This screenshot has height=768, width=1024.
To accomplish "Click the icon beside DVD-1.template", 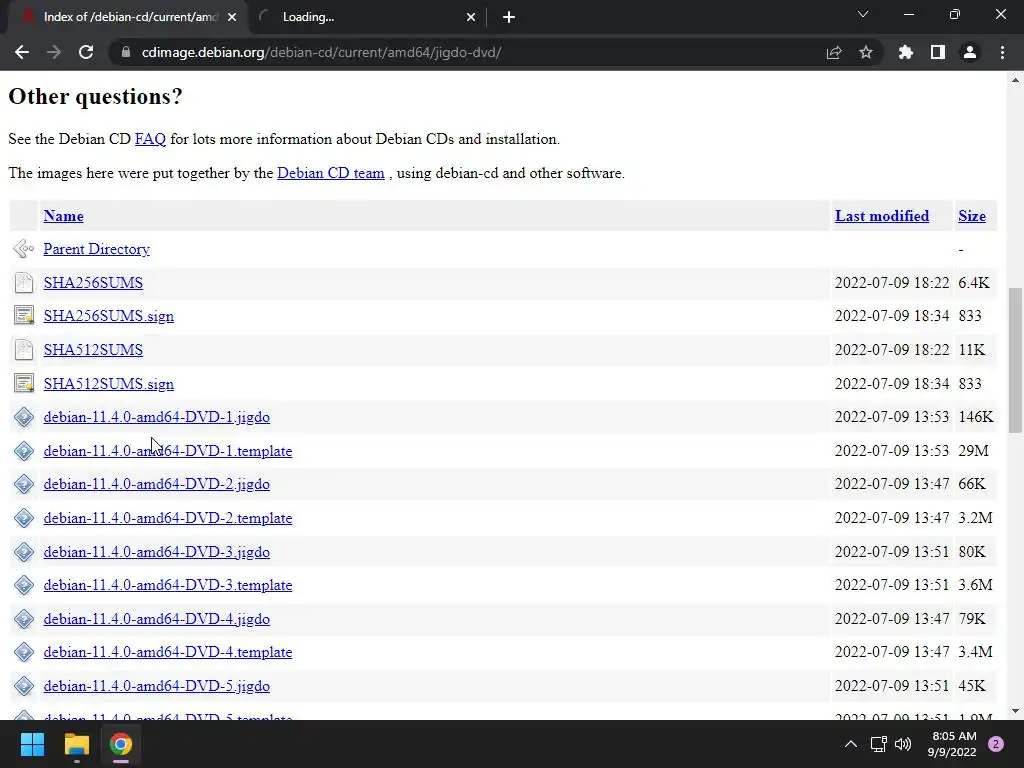I will 24,451.
